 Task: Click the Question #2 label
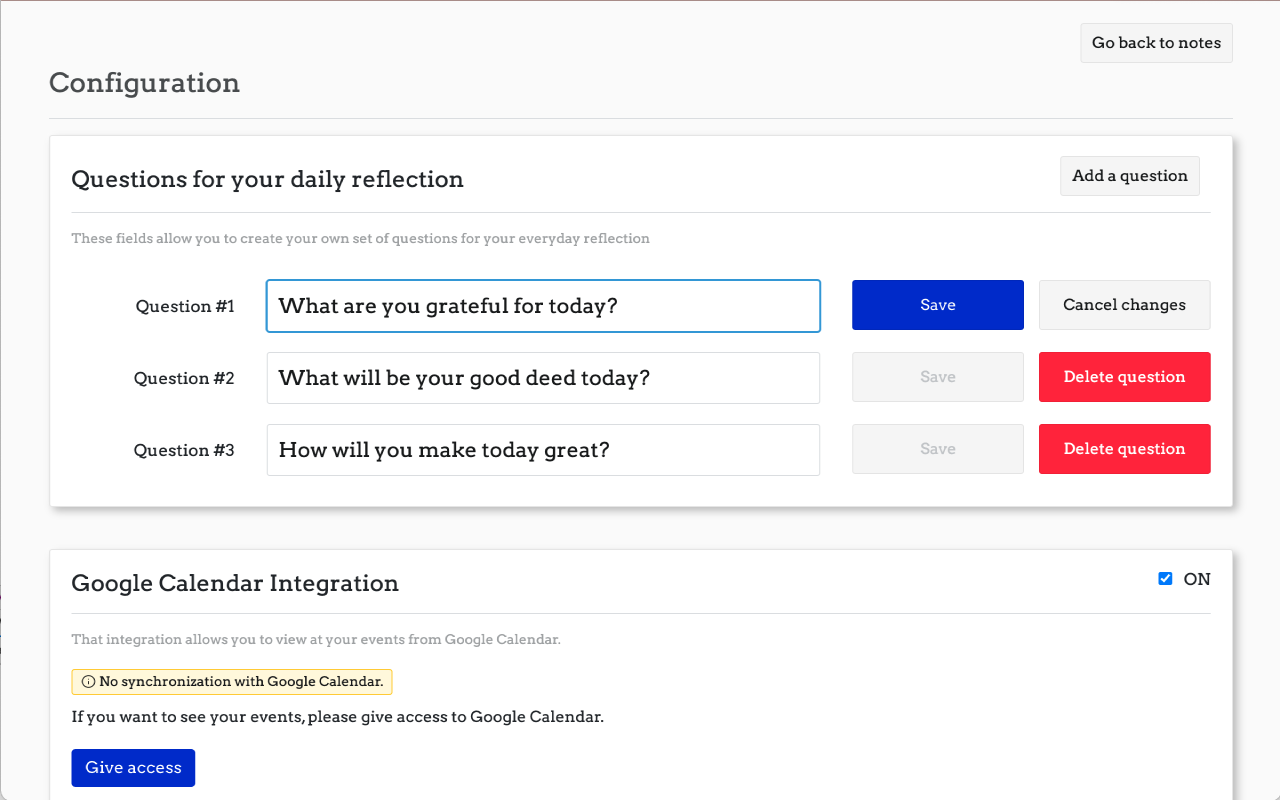pyautogui.click(x=184, y=378)
